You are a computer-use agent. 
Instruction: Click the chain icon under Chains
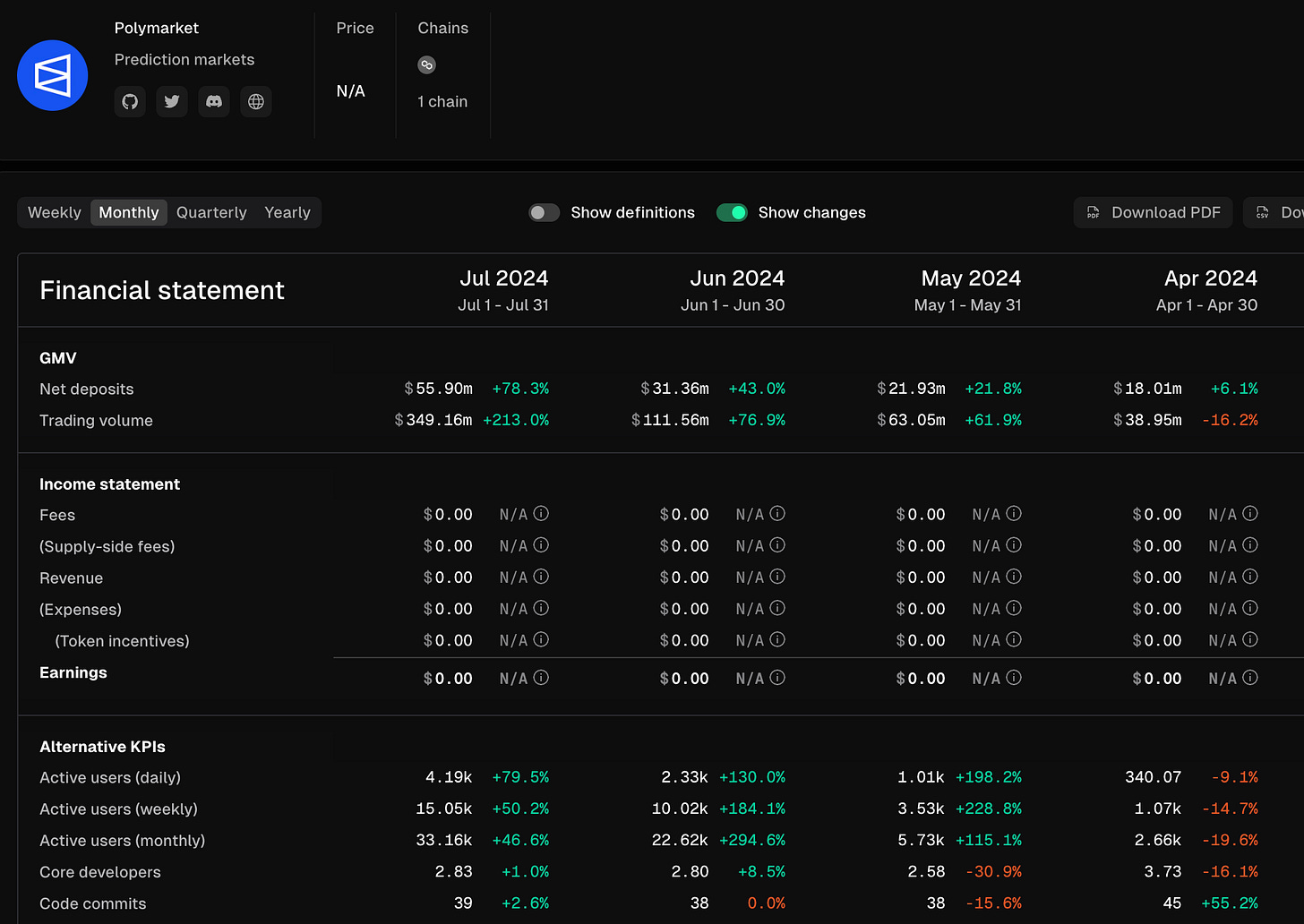pos(426,64)
